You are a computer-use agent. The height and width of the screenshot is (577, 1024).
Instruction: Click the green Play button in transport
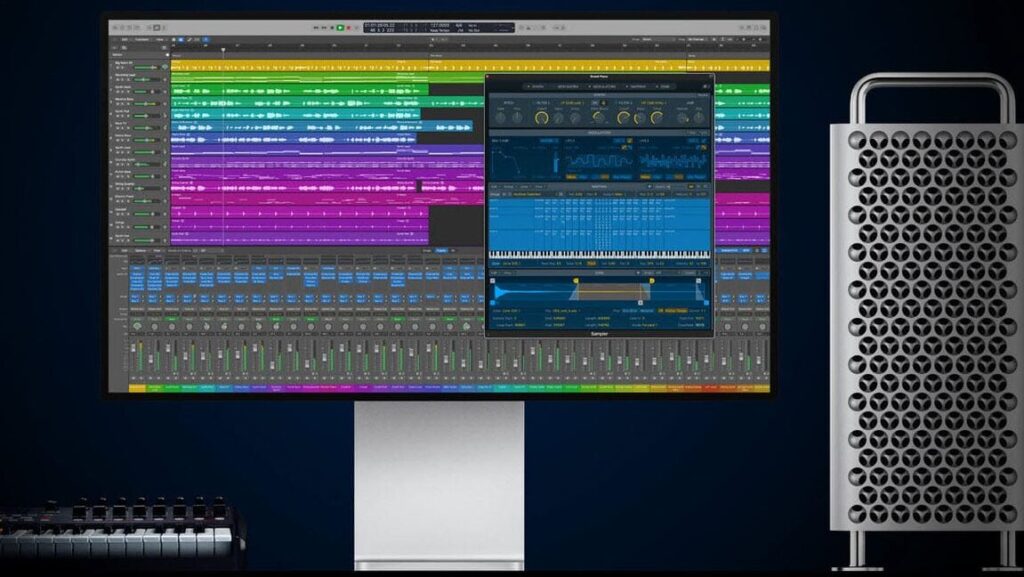(x=340, y=27)
